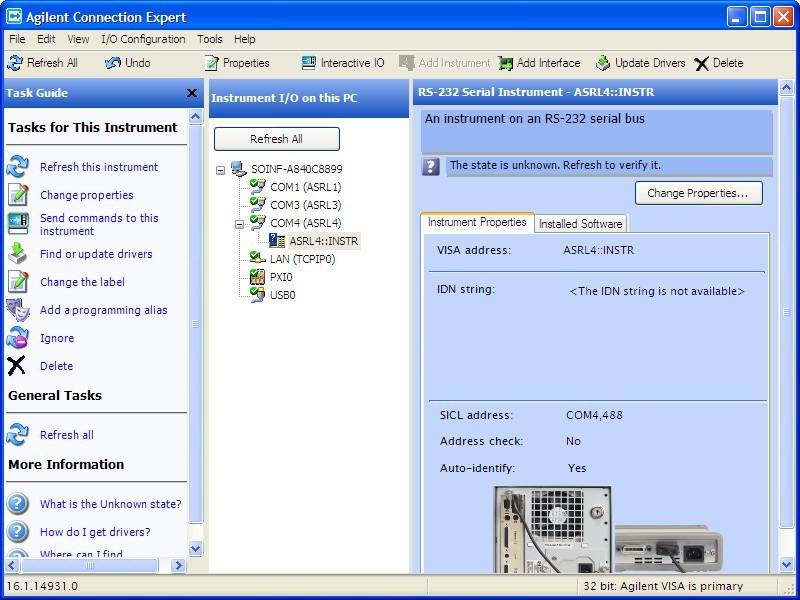
Task: Click 32 bit: Agilent VISA is primary status
Action: tap(663, 586)
